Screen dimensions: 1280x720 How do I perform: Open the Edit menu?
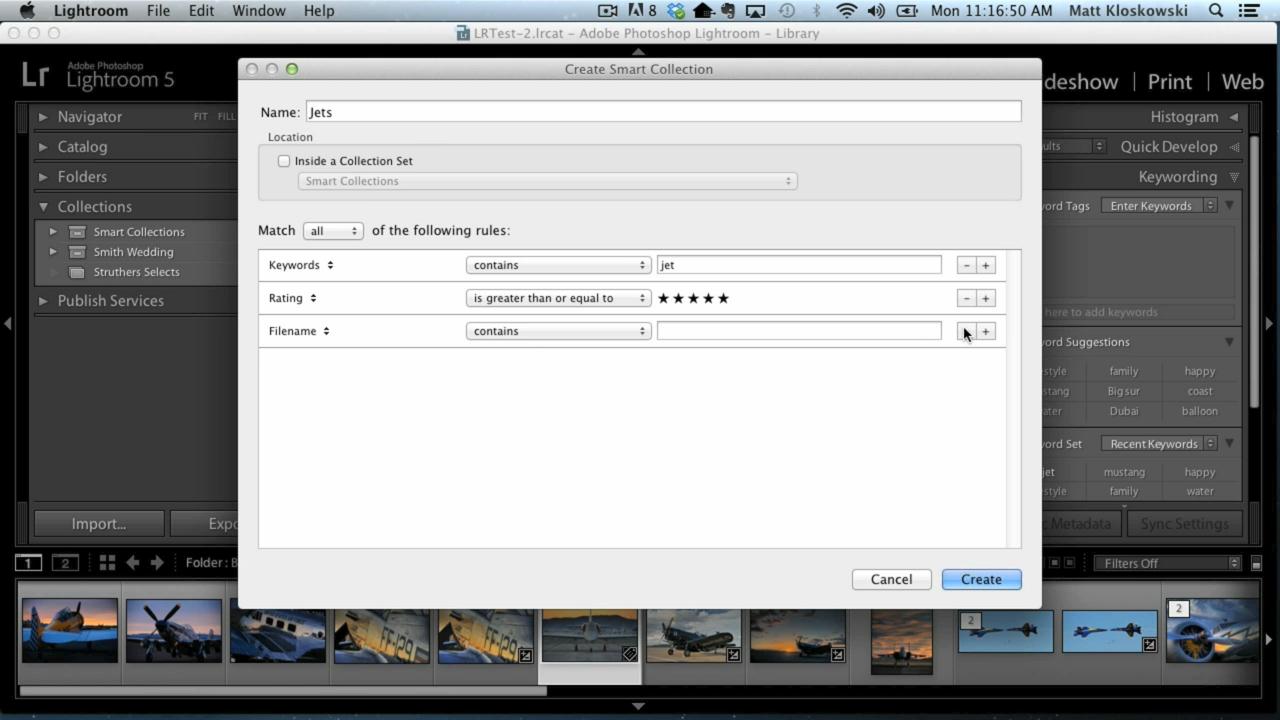click(201, 11)
